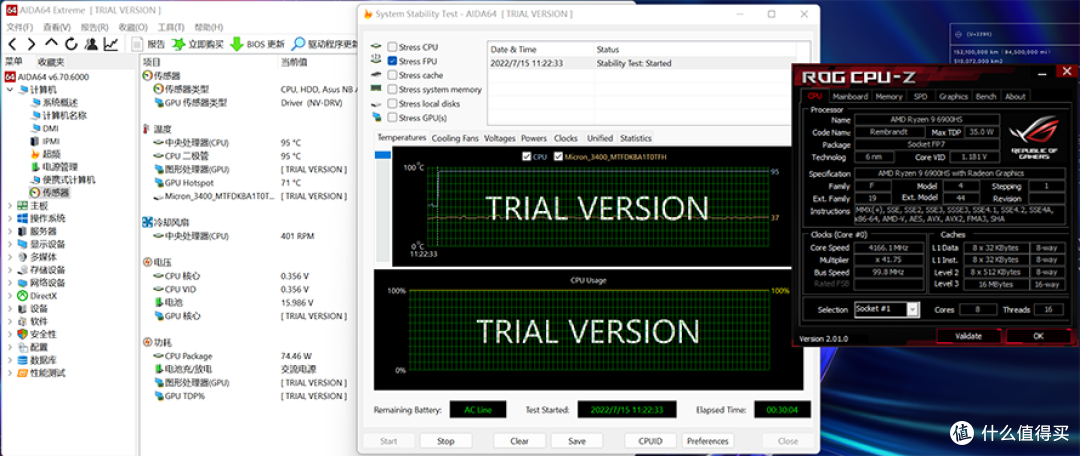Click the line chart icon in AIDA64 toolbar
The width and height of the screenshot is (1080, 456).
[x=111, y=44]
